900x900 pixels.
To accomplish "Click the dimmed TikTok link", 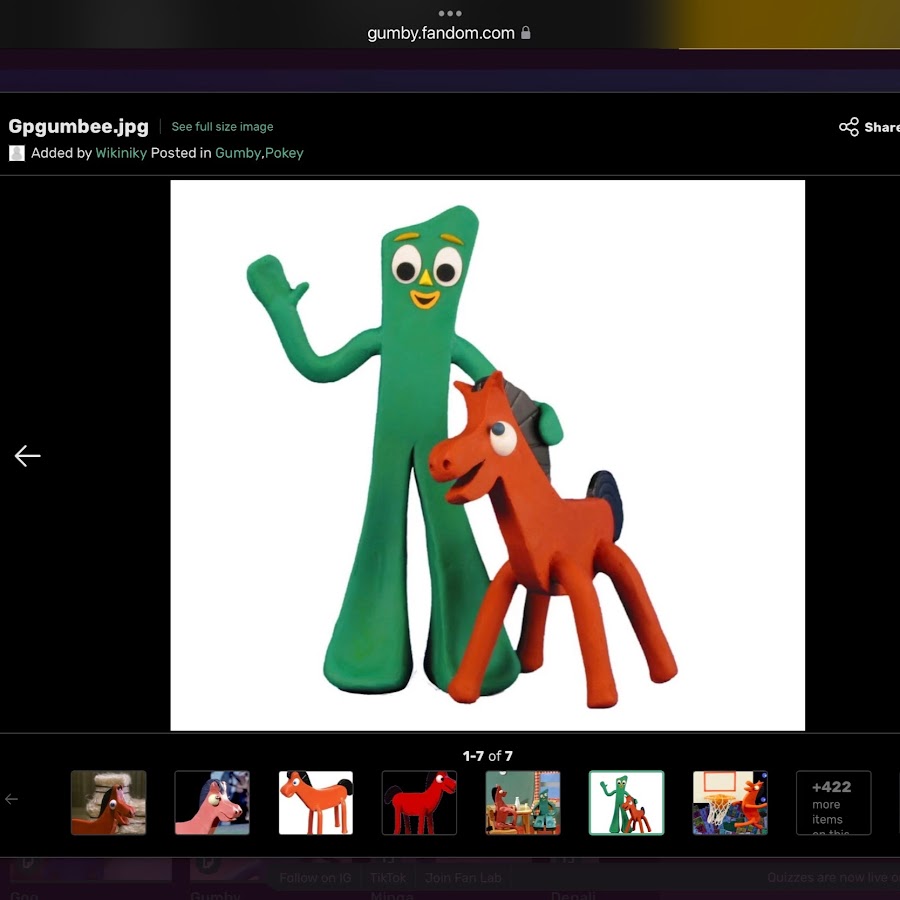I will pos(388,878).
